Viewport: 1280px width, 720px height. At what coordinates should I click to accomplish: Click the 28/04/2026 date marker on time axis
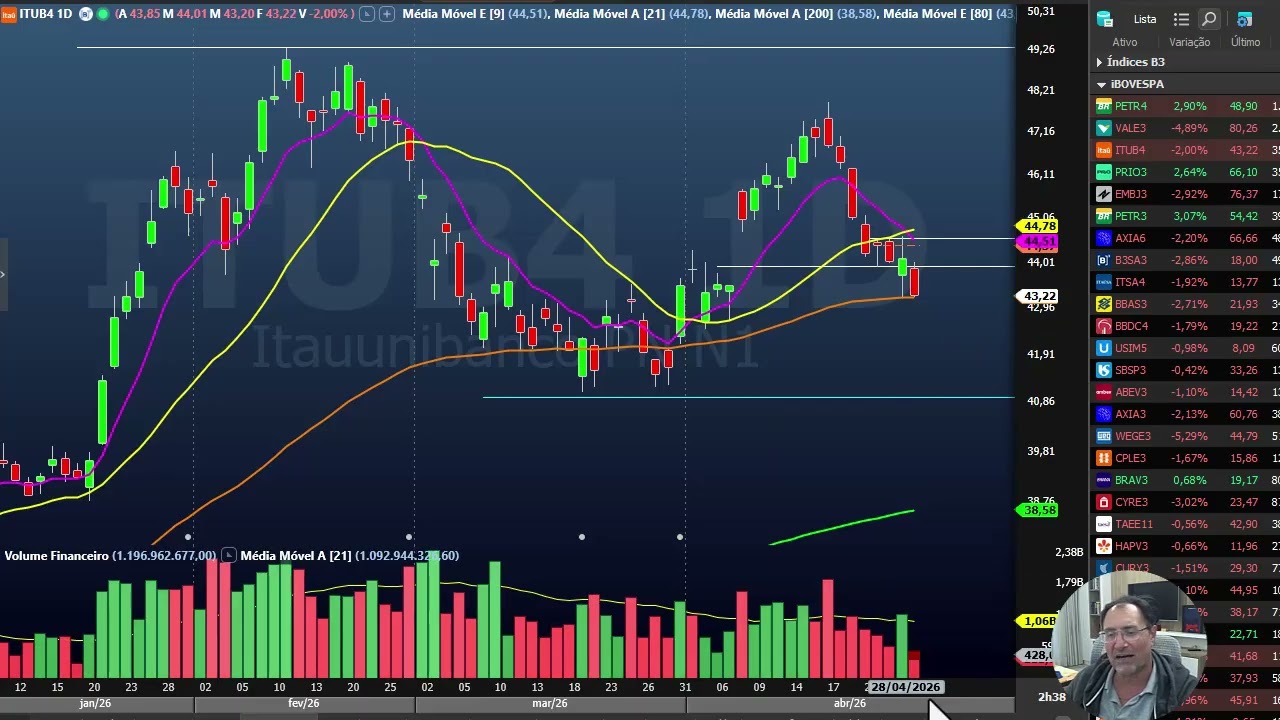905,687
